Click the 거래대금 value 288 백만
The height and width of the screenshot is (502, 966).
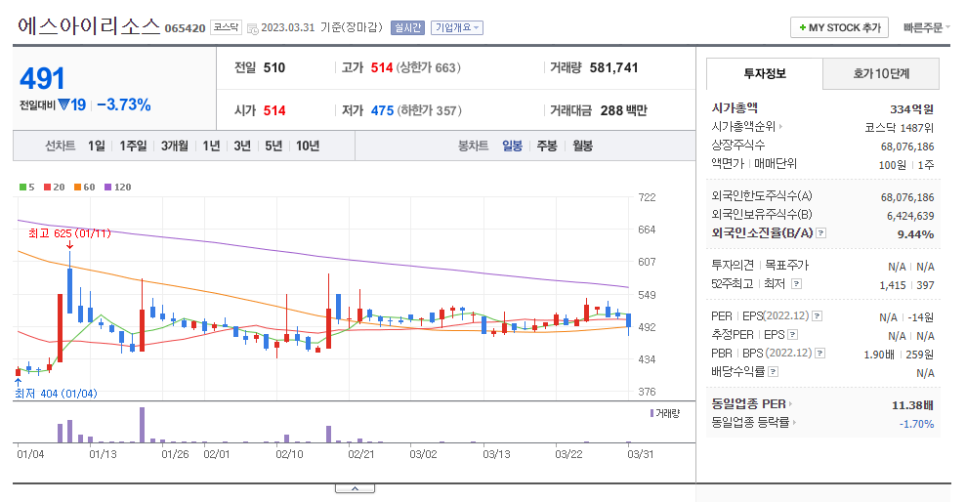tap(623, 111)
